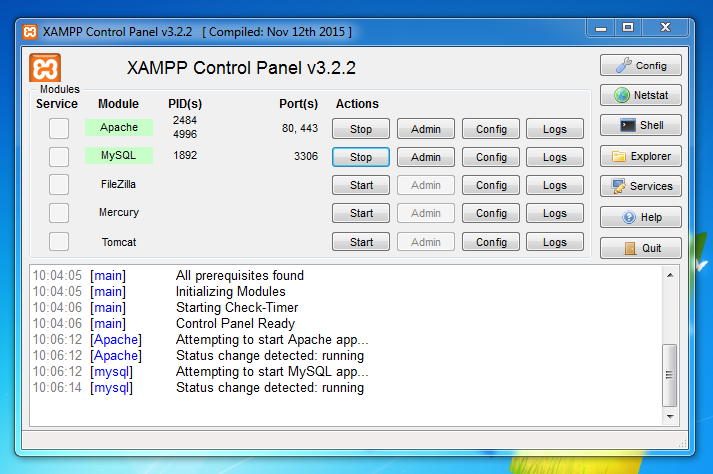
Task: Click log line "Initializing Modules"
Action: [x=231, y=292]
